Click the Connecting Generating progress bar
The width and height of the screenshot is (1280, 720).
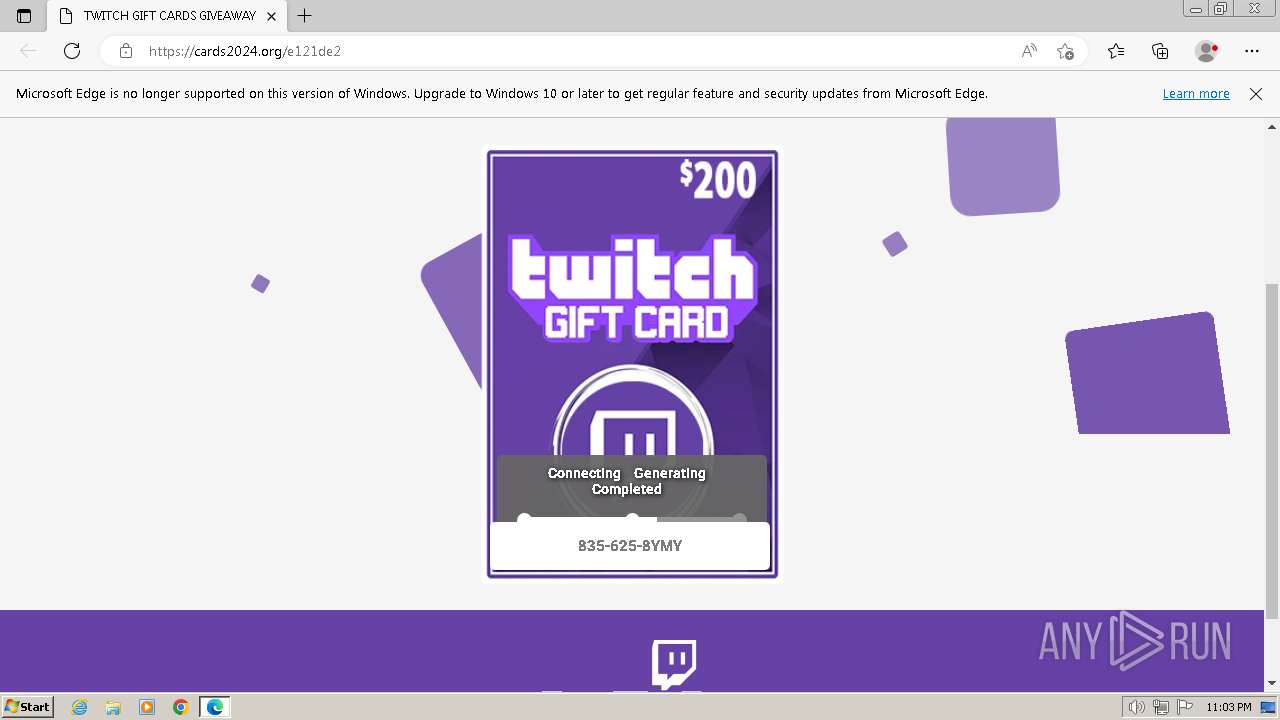pos(632,518)
